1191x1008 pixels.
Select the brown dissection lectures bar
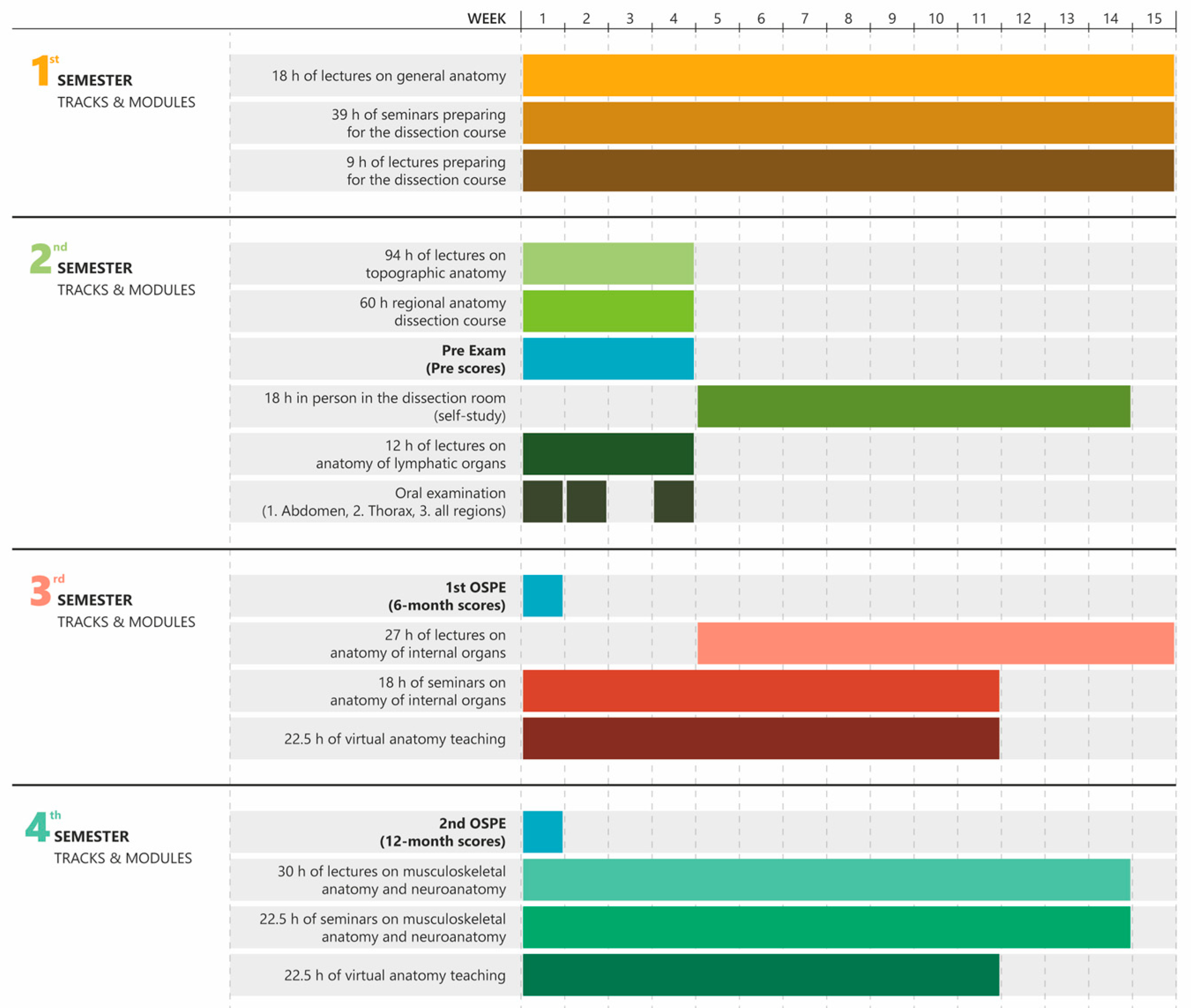(x=848, y=170)
